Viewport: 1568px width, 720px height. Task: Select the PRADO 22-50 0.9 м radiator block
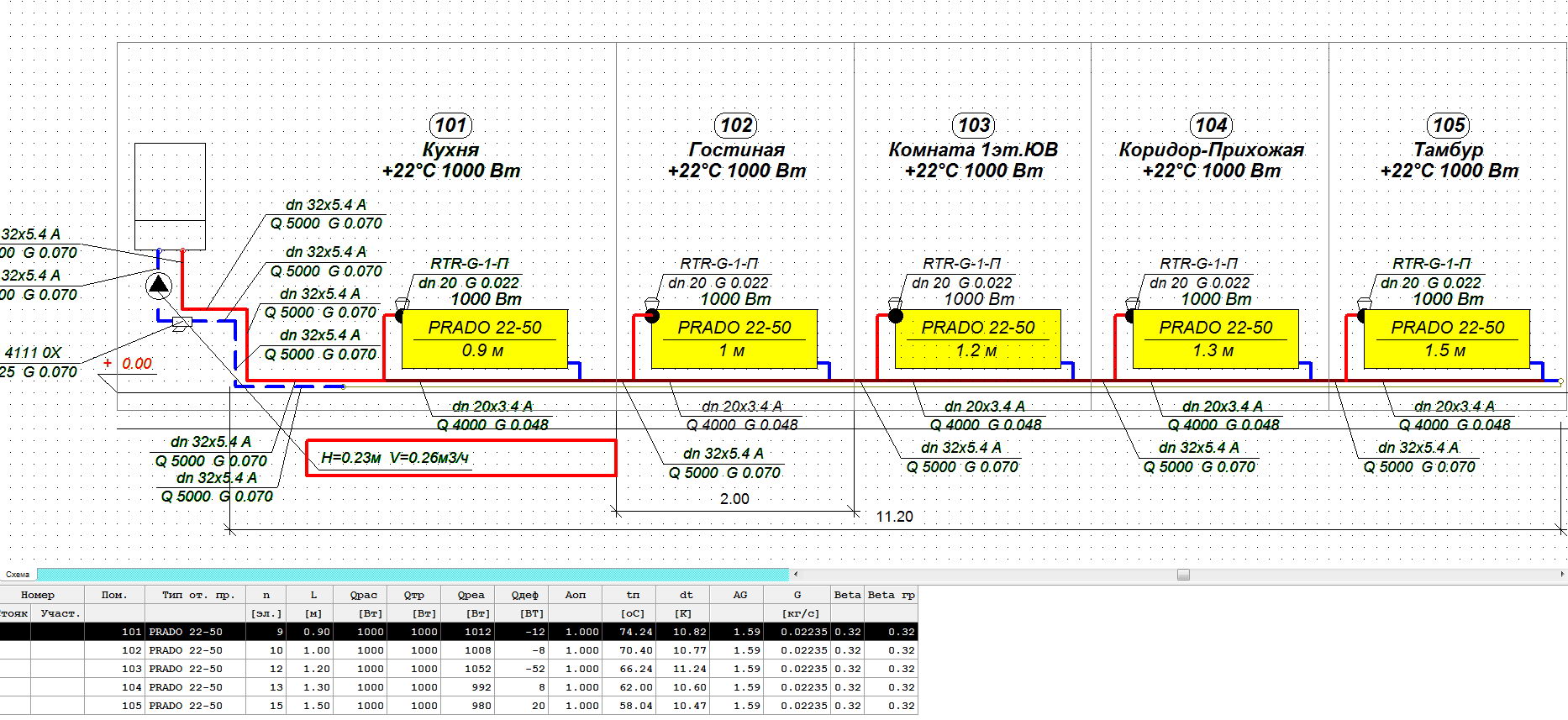(485, 339)
